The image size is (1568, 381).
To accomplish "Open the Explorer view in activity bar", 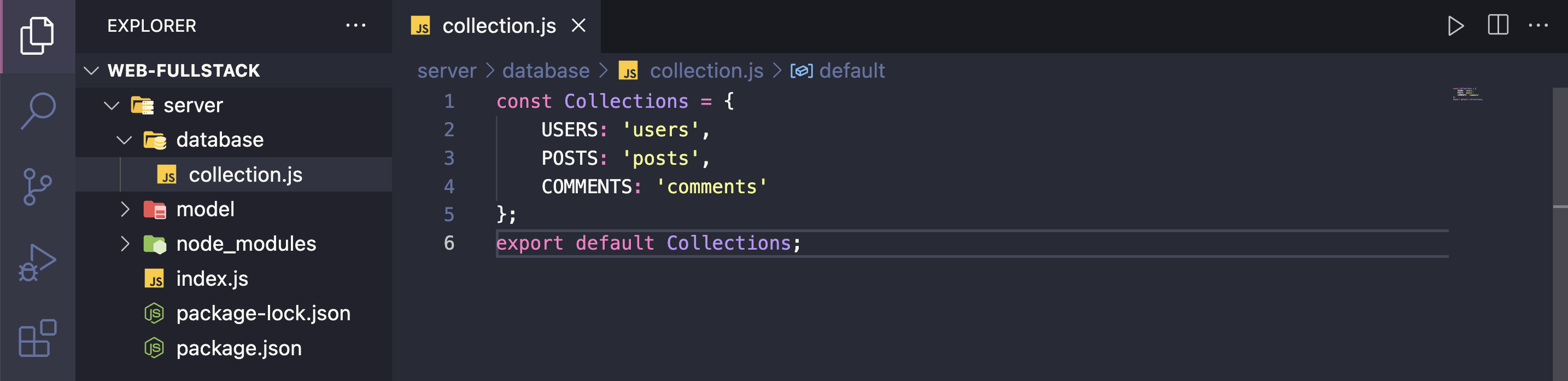I will pos(37,36).
